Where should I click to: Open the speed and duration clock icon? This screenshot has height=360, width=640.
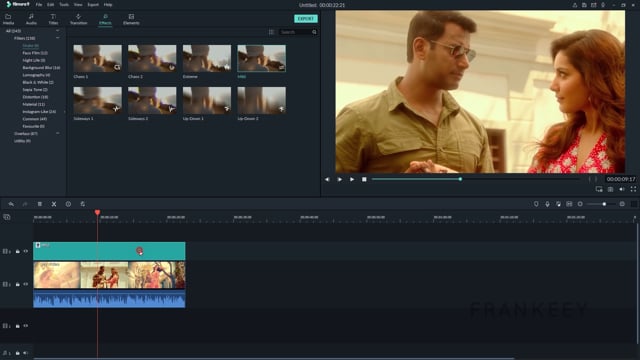click(x=68, y=204)
